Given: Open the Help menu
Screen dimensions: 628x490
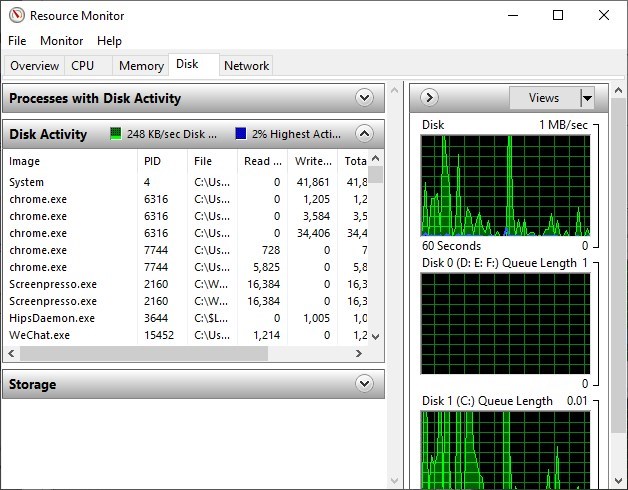Looking at the screenshot, I should (109, 41).
